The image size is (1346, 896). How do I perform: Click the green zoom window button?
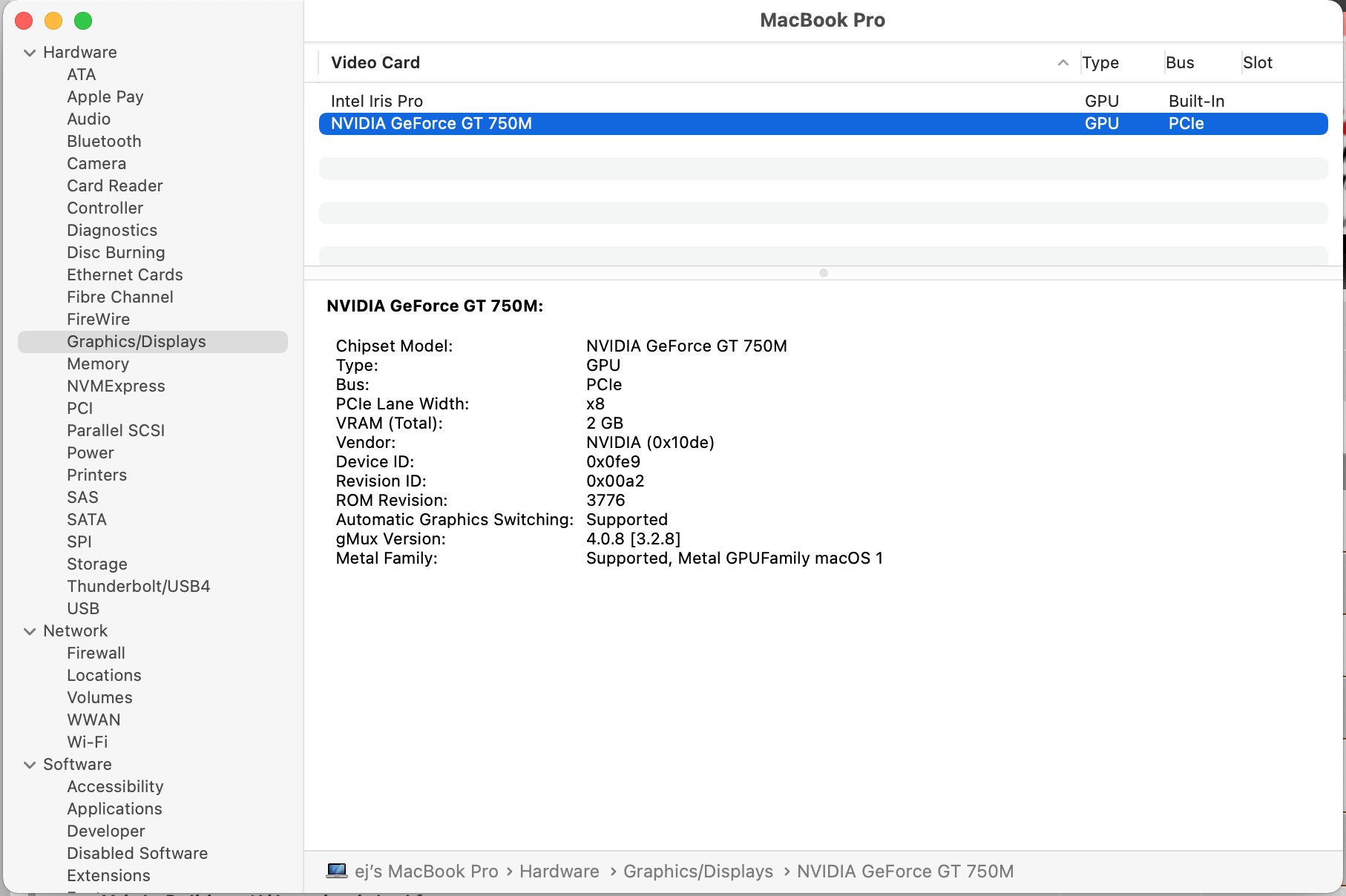[83, 21]
